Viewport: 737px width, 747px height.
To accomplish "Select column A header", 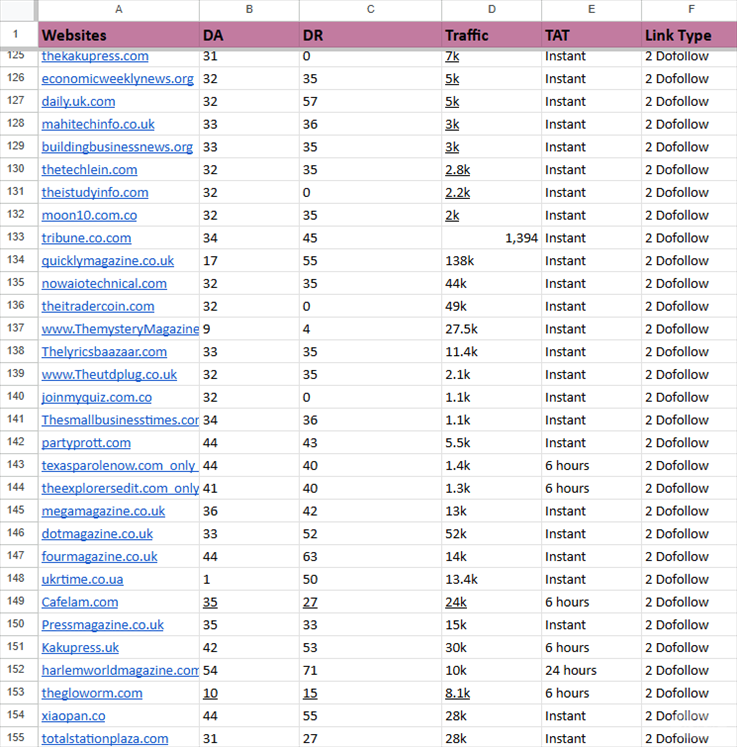I will (119, 10).
